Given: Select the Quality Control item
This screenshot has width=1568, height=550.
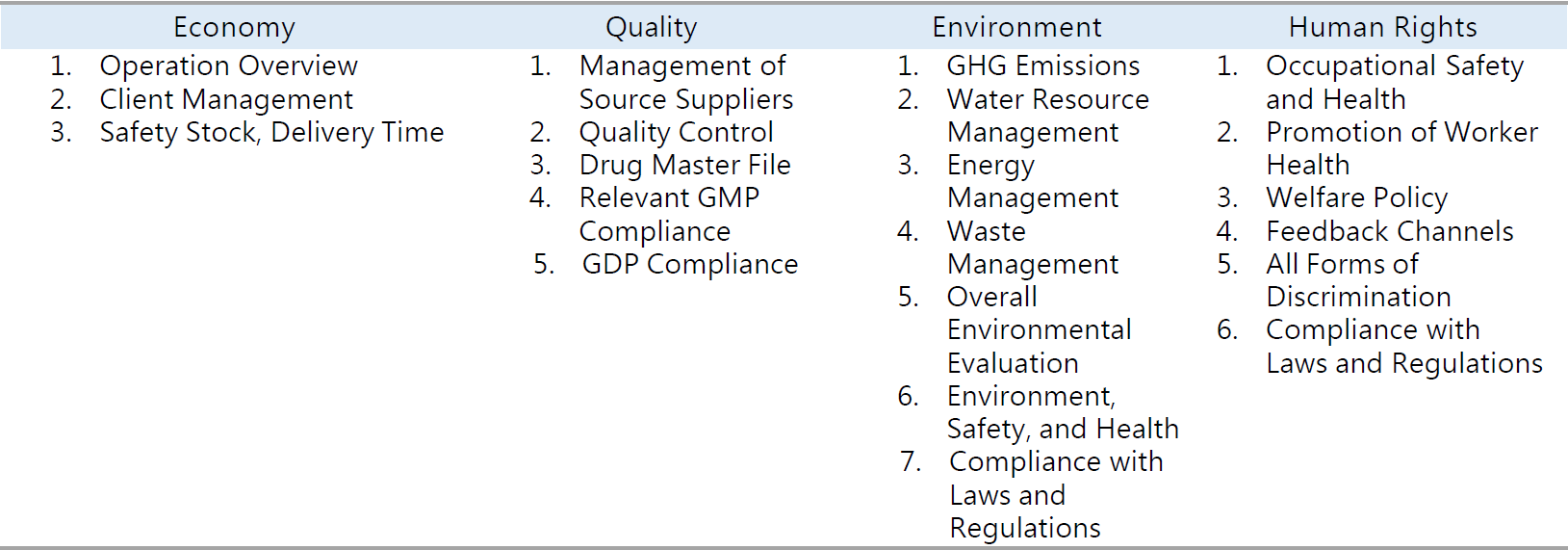Looking at the screenshot, I should [676, 132].
